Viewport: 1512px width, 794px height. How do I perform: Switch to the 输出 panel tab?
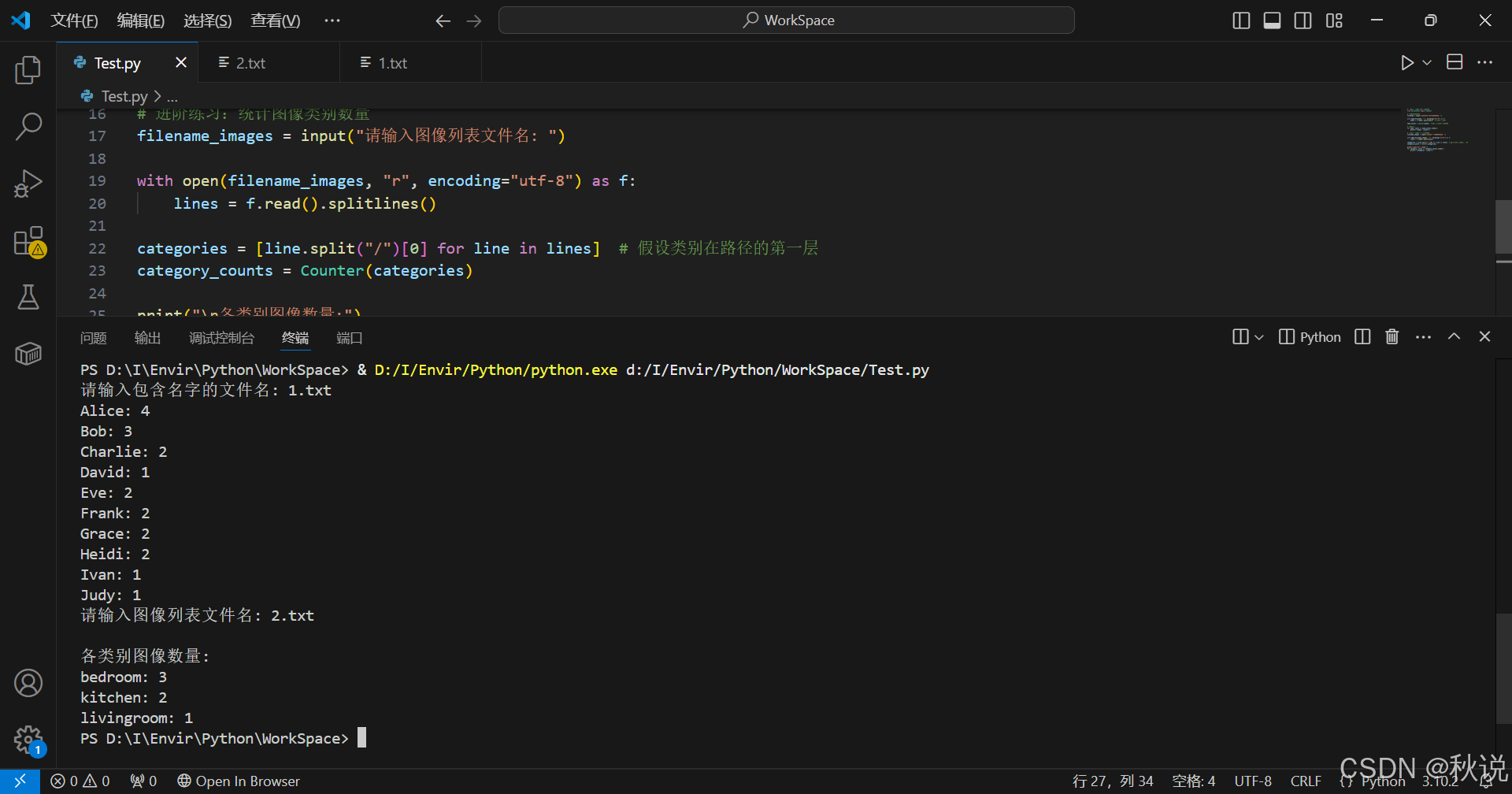point(147,338)
